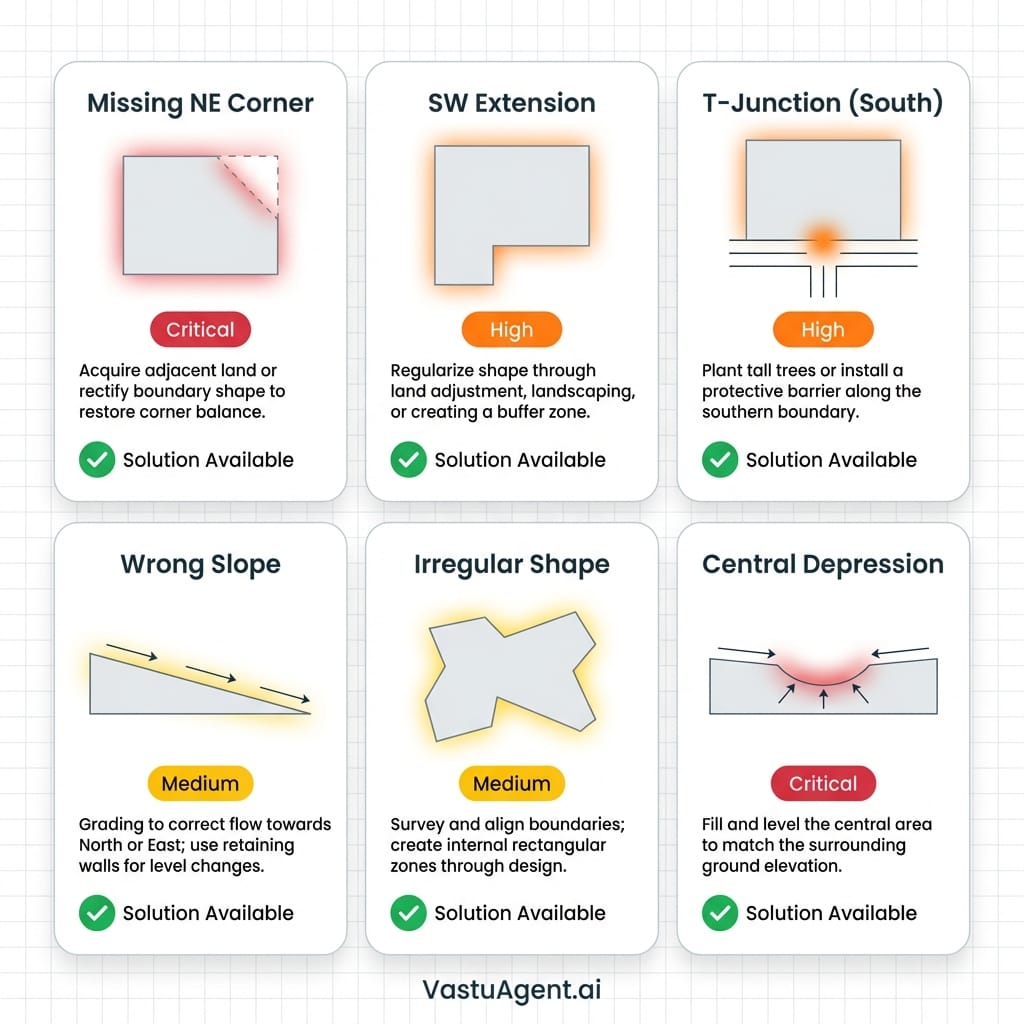Screen dimensions: 1024x1024
Task: Open the VastuAgent.ai link at the bottom
Action: (512, 989)
